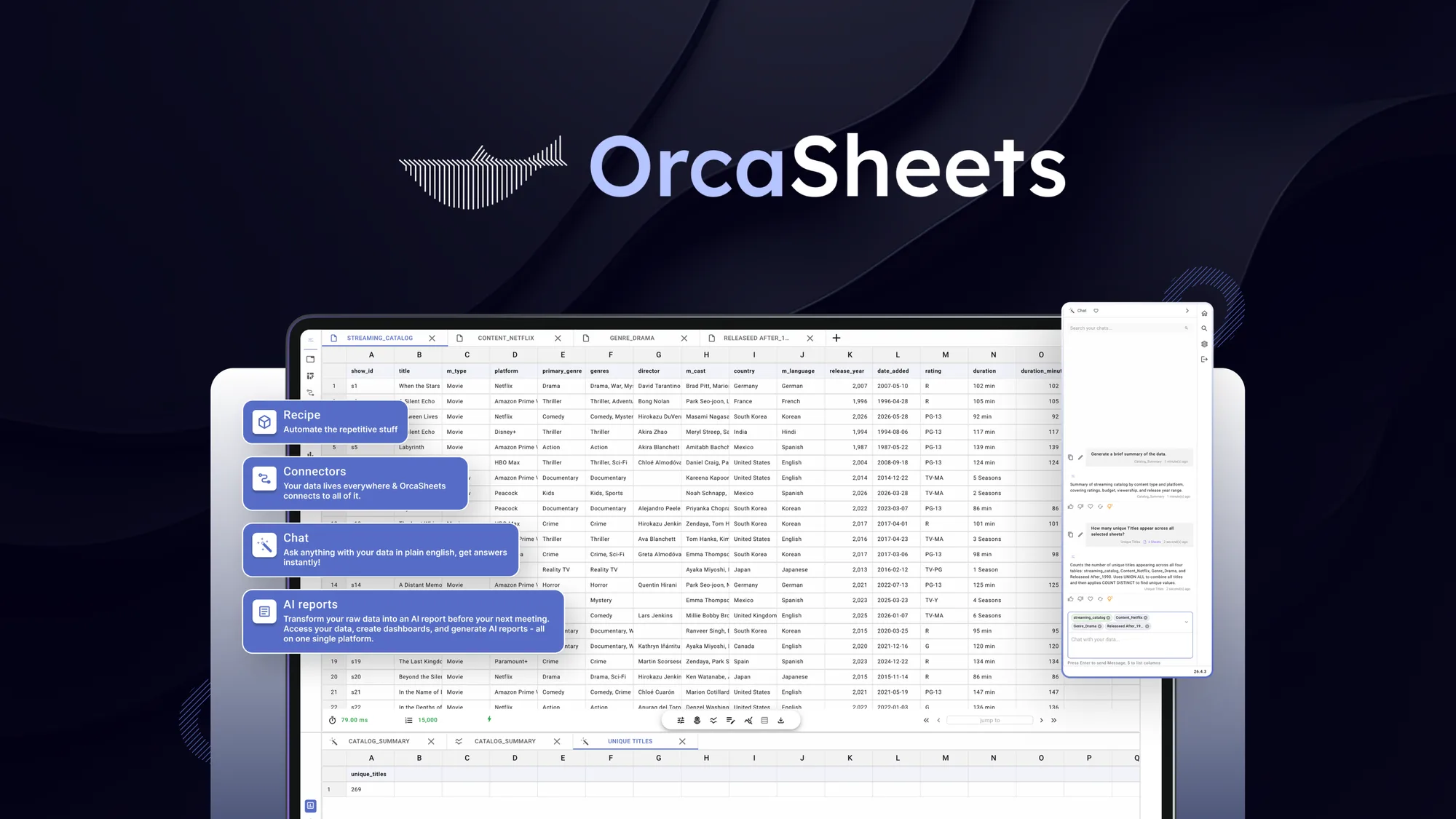
Task: Open the filter settings icon in bottom toolbar
Action: coord(681,721)
